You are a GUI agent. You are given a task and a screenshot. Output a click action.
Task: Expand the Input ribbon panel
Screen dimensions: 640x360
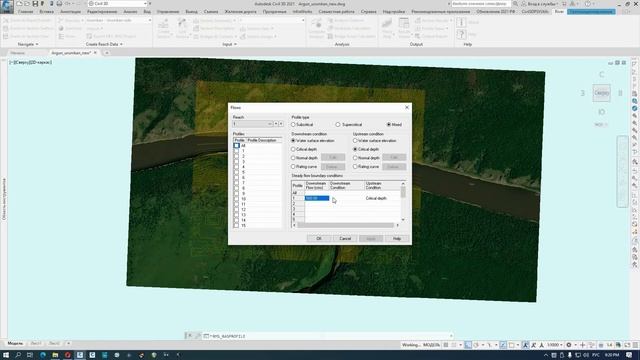coord(229,44)
